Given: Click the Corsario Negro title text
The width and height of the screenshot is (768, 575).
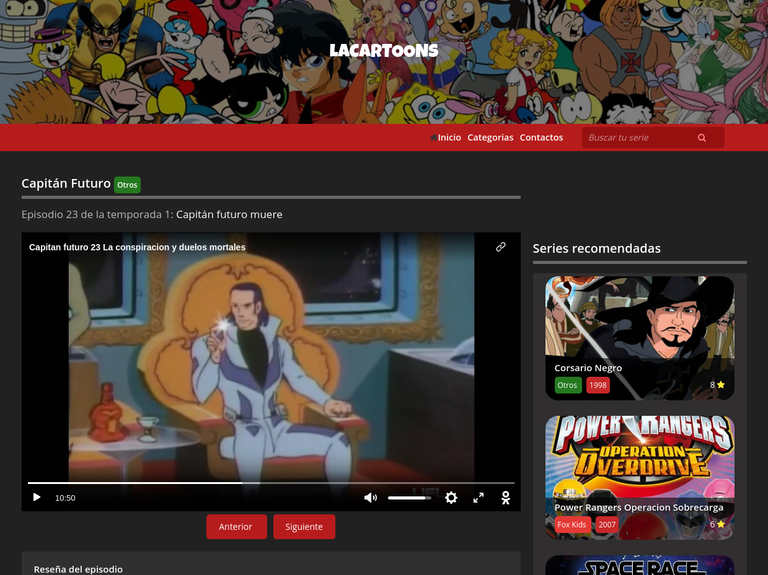Looking at the screenshot, I should (588, 368).
